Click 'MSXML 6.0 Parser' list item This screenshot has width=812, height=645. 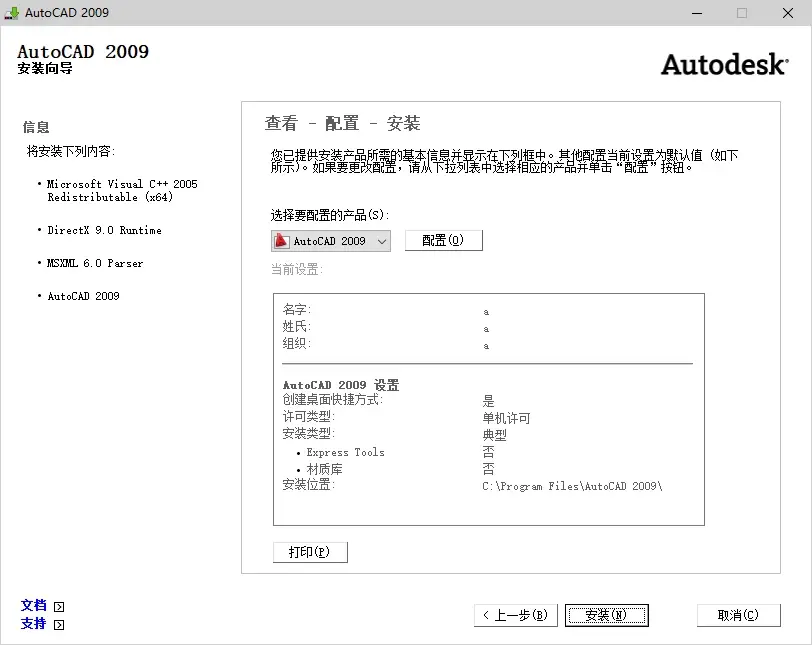(x=95, y=263)
